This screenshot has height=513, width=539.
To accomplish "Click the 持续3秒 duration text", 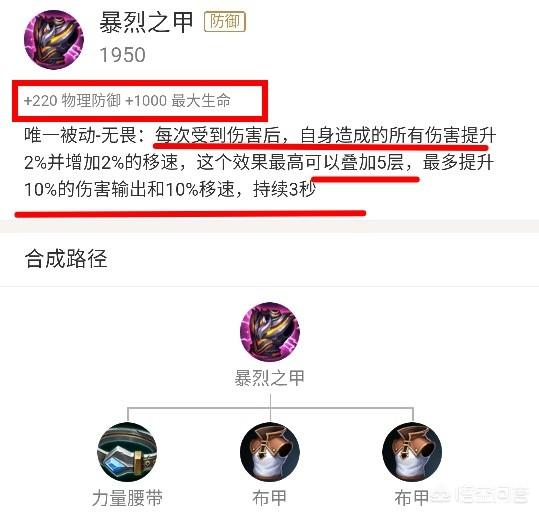I will [x=284, y=189].
